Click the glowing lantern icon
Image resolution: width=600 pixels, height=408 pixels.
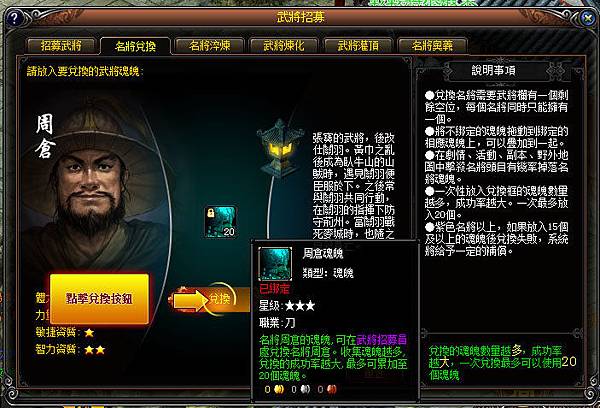(279, 150)
